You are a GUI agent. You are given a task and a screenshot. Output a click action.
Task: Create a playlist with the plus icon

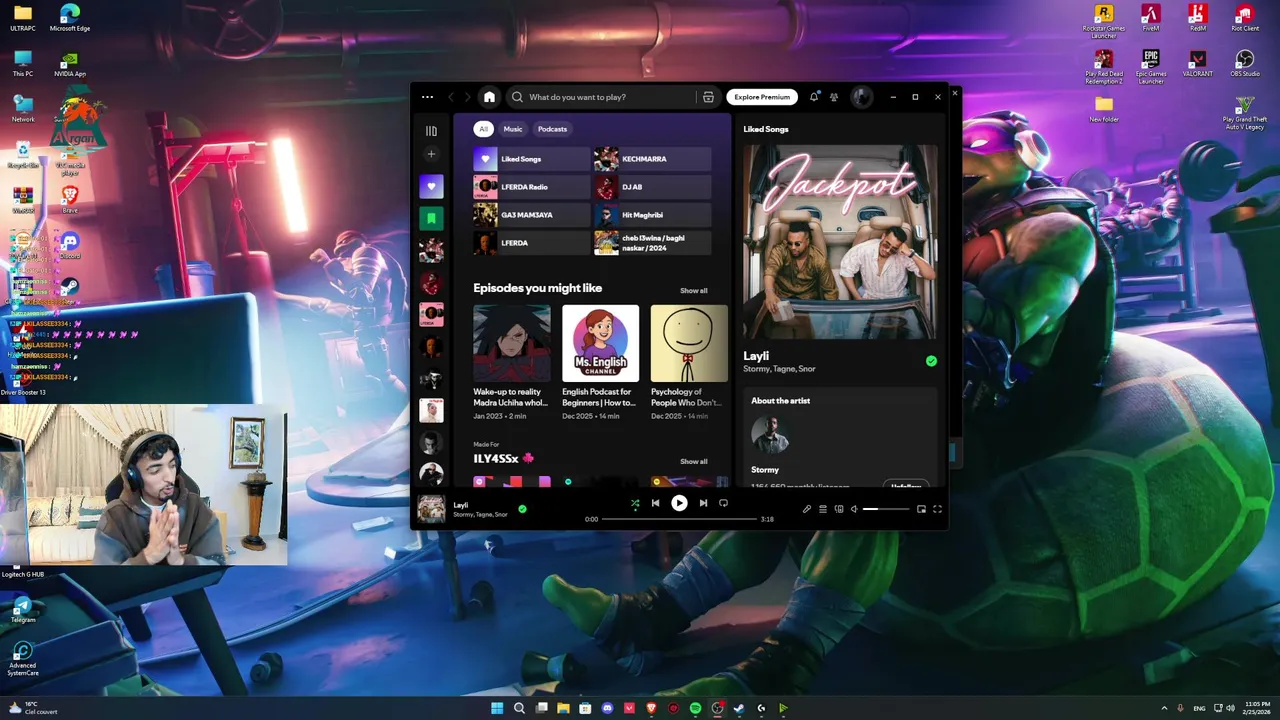tap(431, 154)
